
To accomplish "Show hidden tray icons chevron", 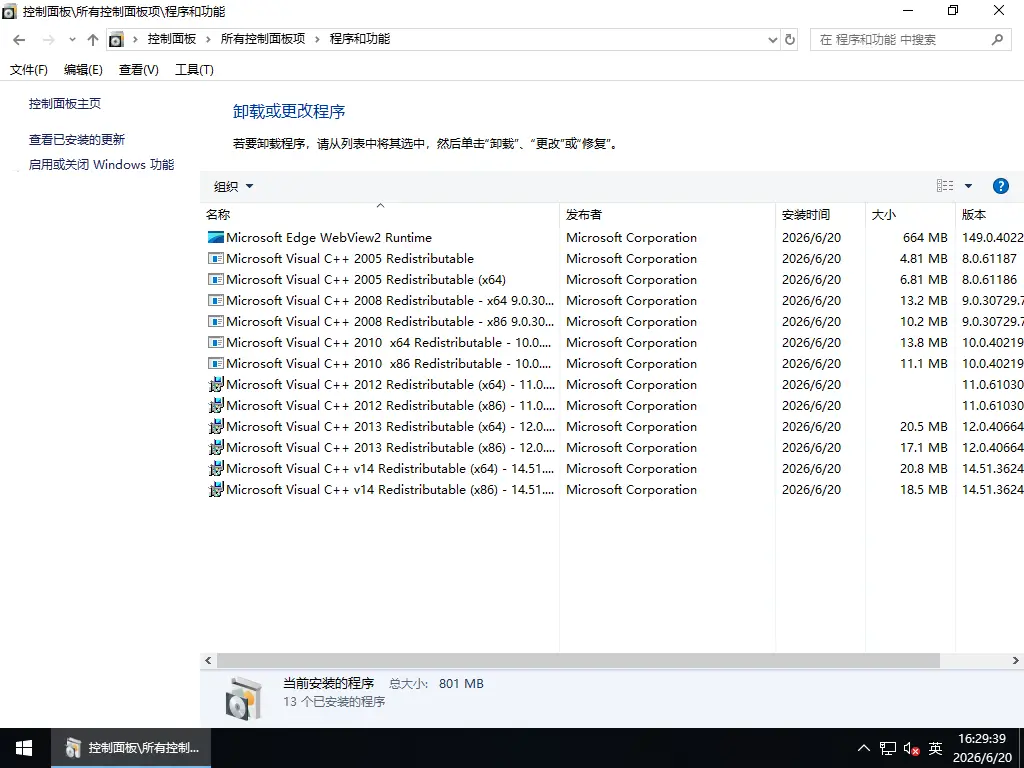I will coord(863,748).
